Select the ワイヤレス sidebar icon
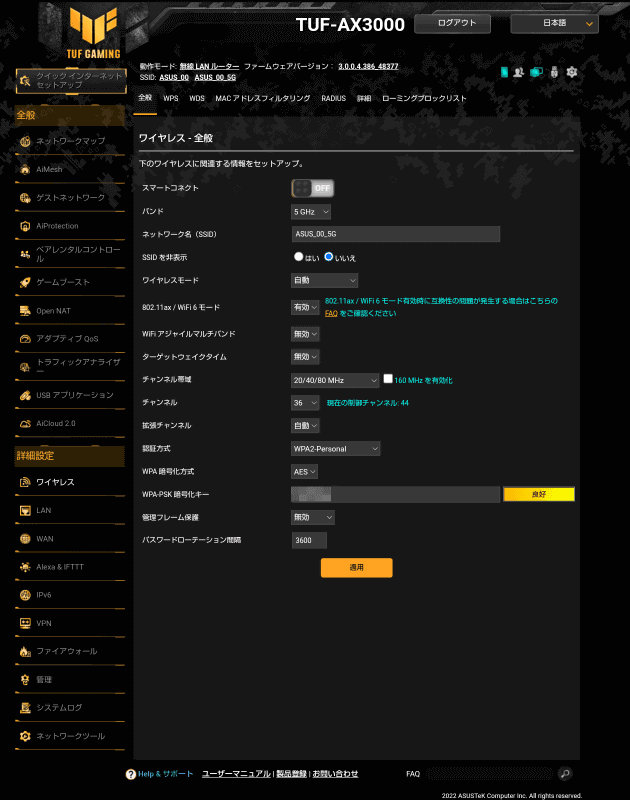 (x=25, y=482)
